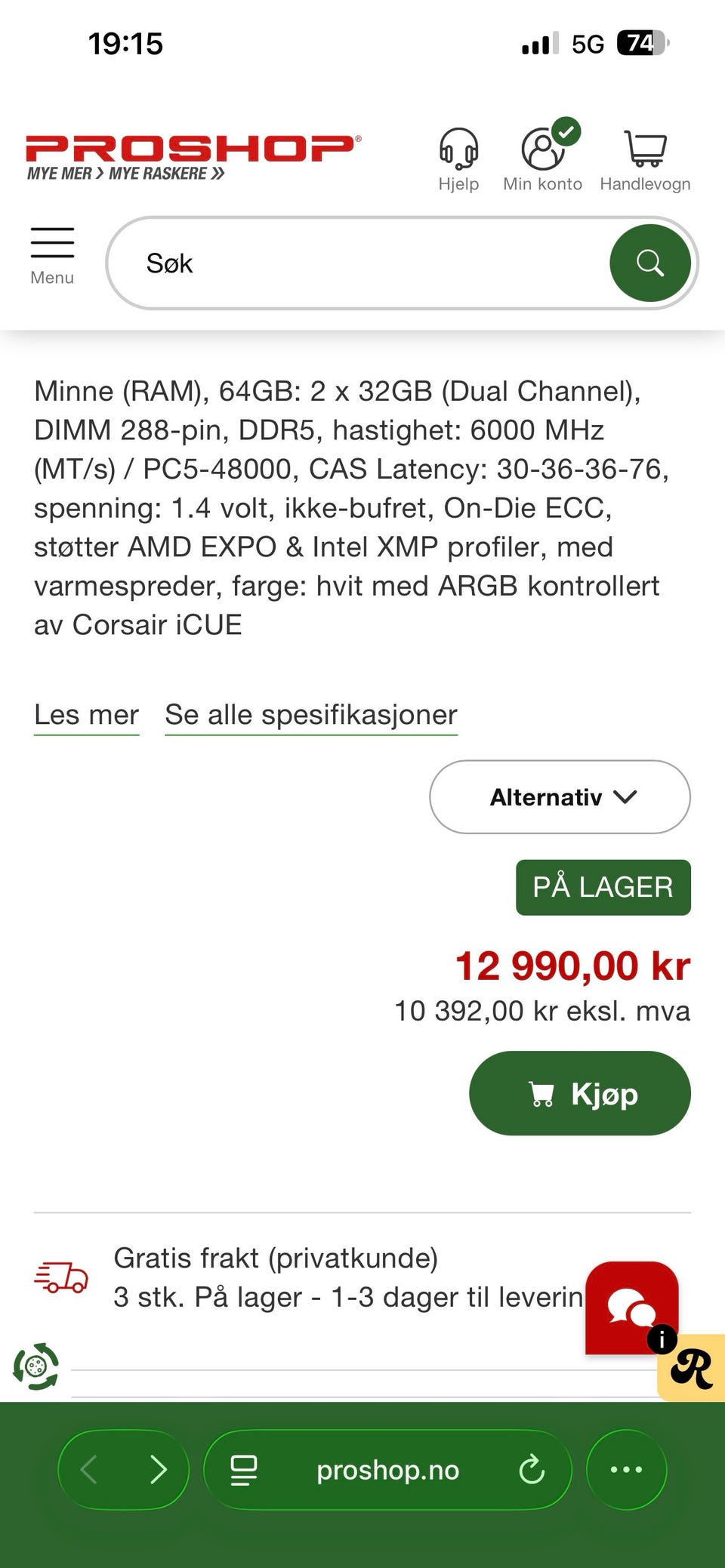Image resolution: width=725 pixels, height=1568 pixels.
Task: Click the red delivery truck icon
Action: click(61, 1277)
